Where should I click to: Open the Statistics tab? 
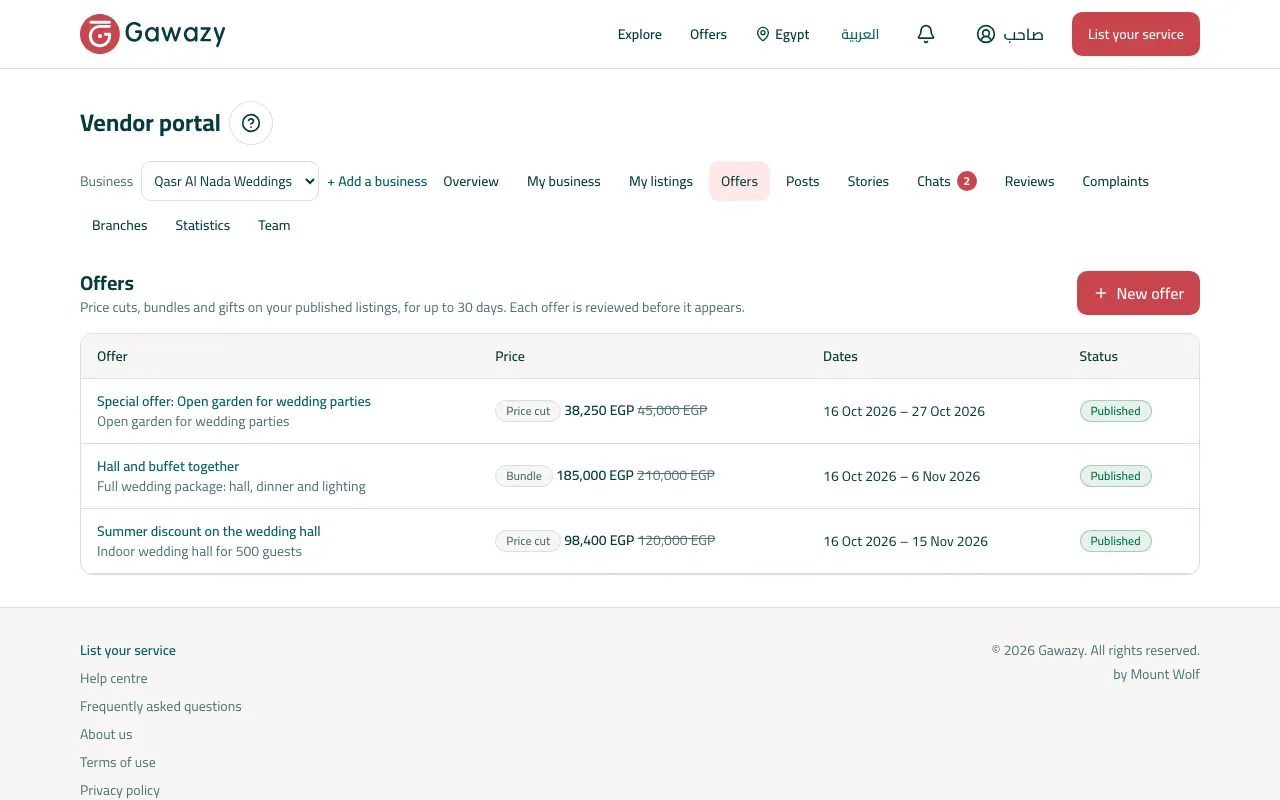[203, 225]
